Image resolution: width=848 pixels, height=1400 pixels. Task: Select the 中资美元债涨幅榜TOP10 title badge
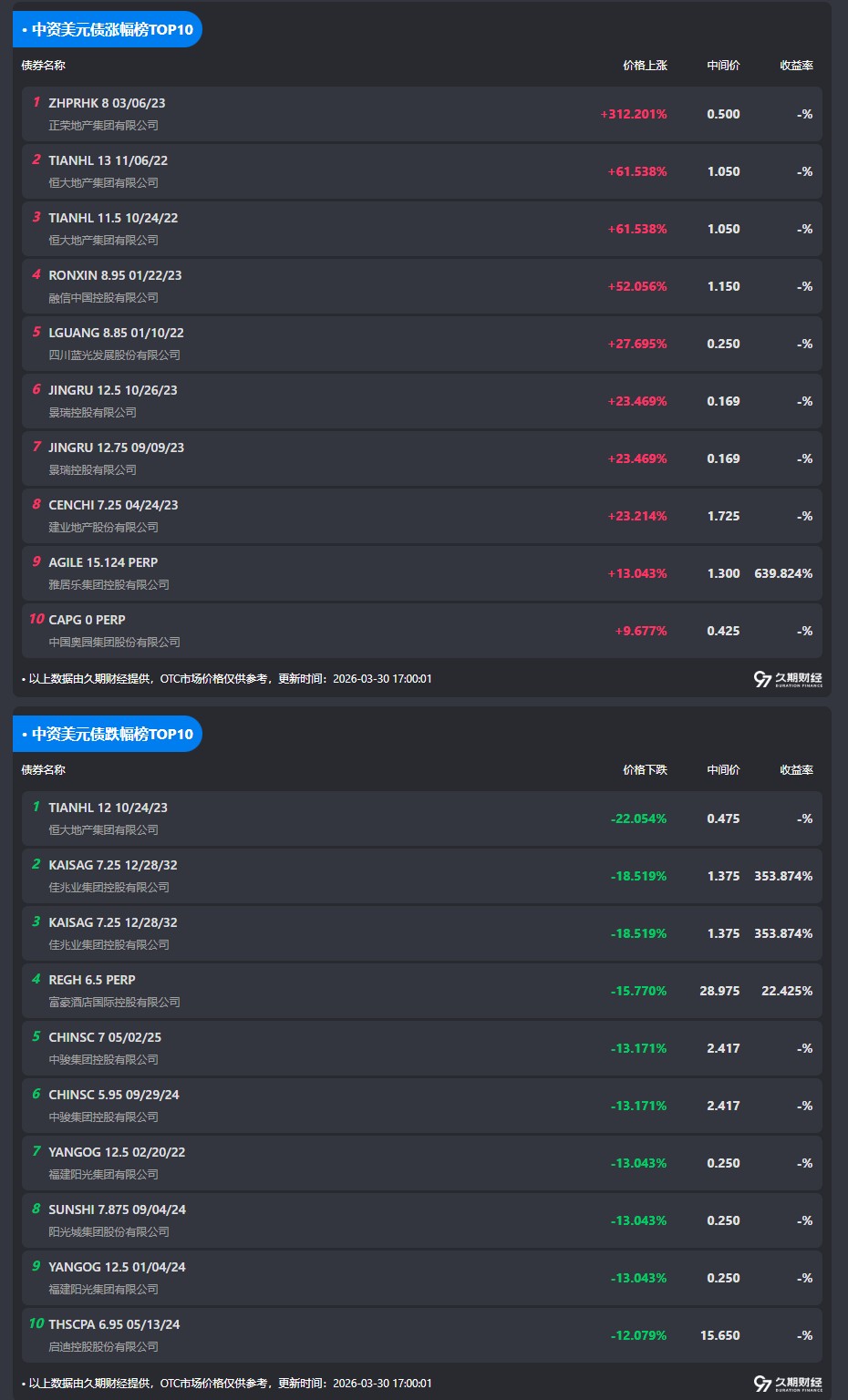tap(108, 29)
